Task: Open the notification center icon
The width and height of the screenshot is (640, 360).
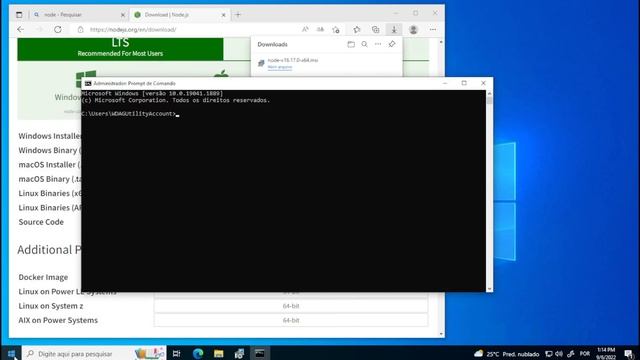Action: pos(628,354)
